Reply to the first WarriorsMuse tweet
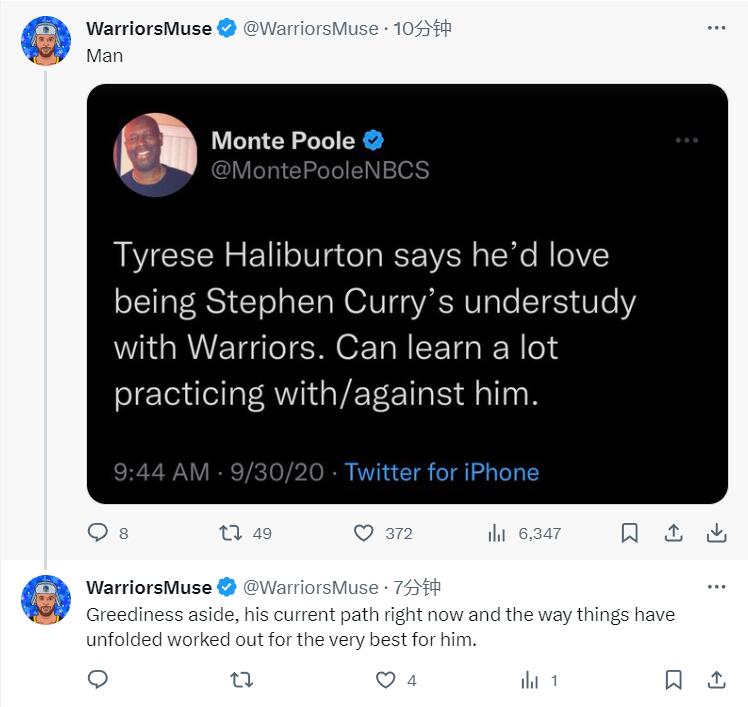 coord(98,533)
